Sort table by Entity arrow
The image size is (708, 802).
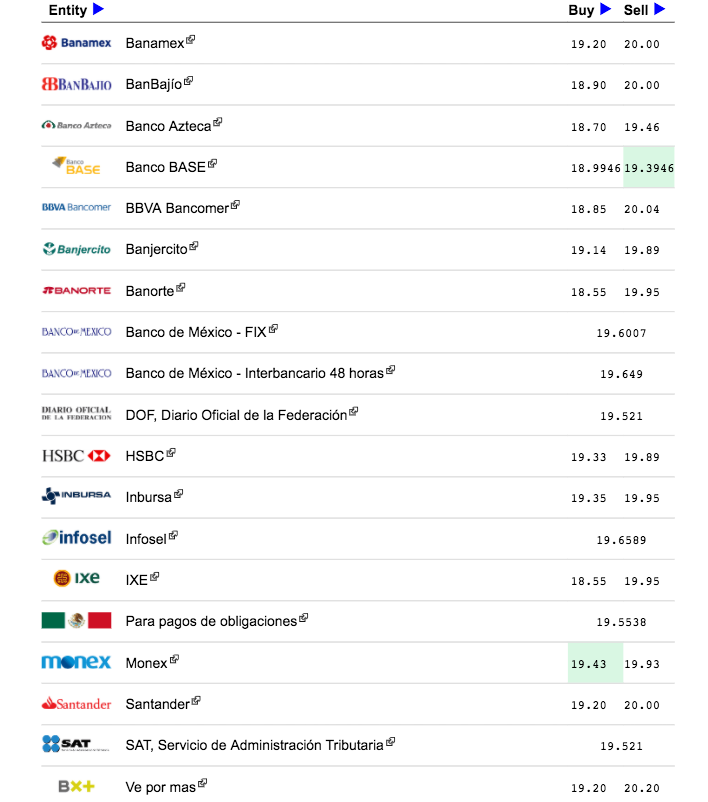[98, 10]
